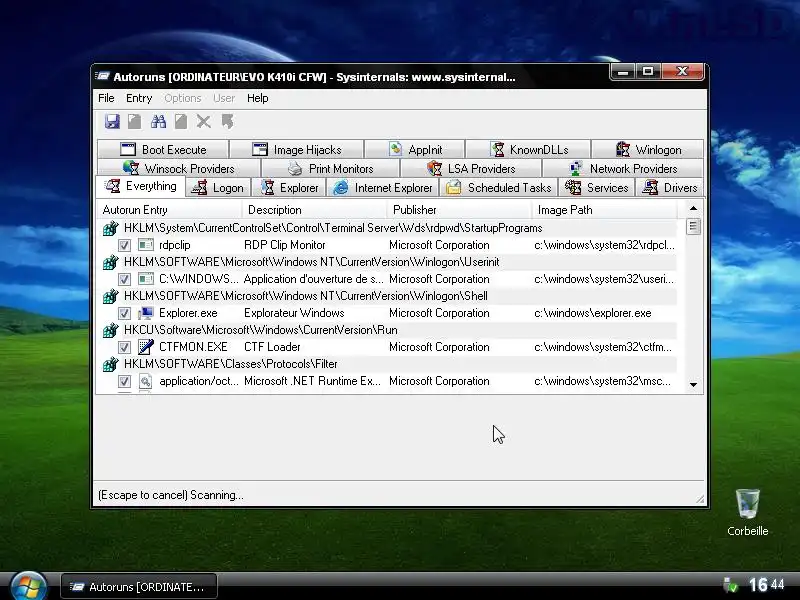Switch to the Drivers tab
The width and height of the screenshot is (800, 600).
670,188
